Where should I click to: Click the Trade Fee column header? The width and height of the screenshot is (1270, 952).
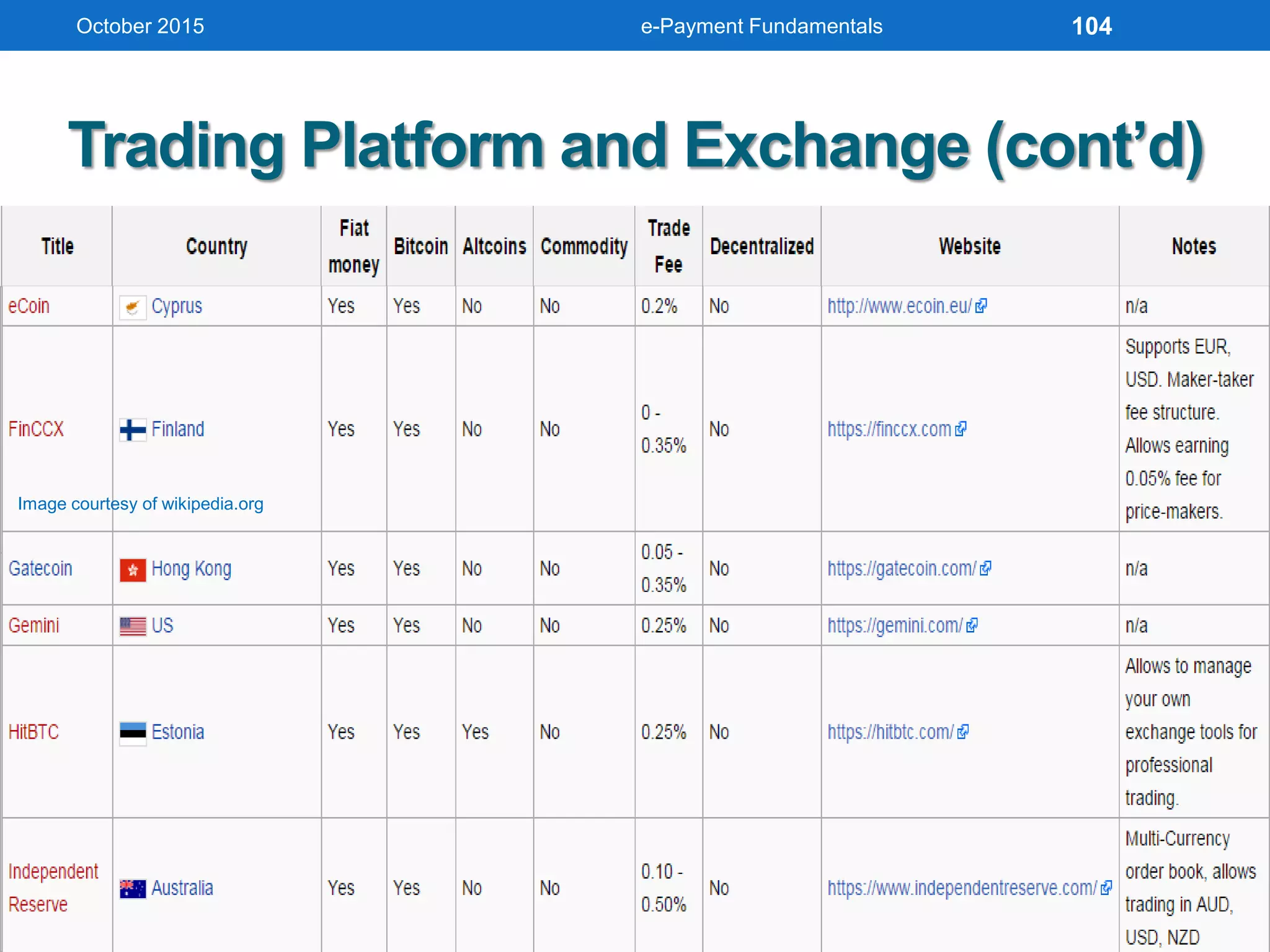[668, 247]
